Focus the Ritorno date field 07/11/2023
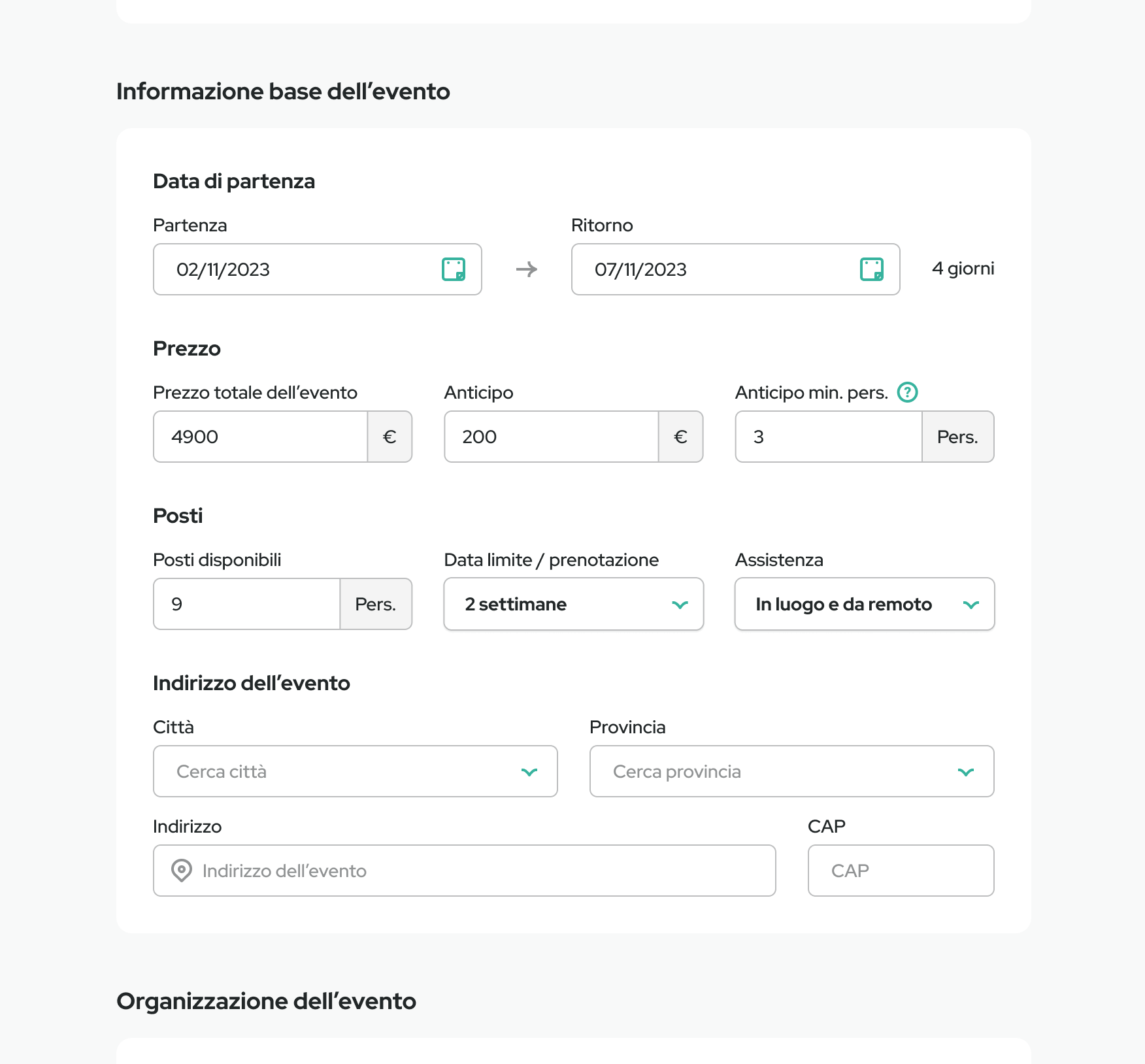 pos(712,269)
